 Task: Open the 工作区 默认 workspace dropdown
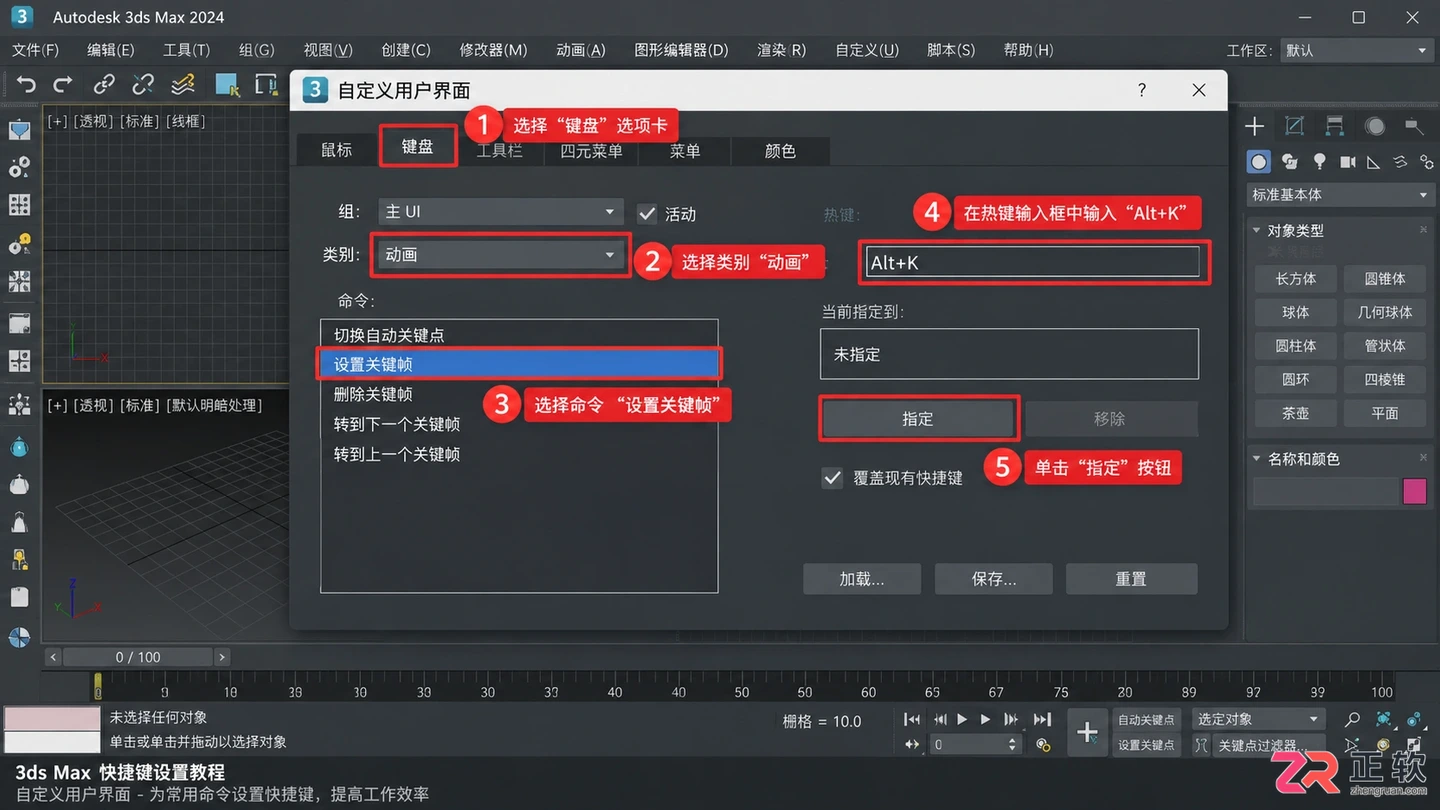click(1357, 50)
